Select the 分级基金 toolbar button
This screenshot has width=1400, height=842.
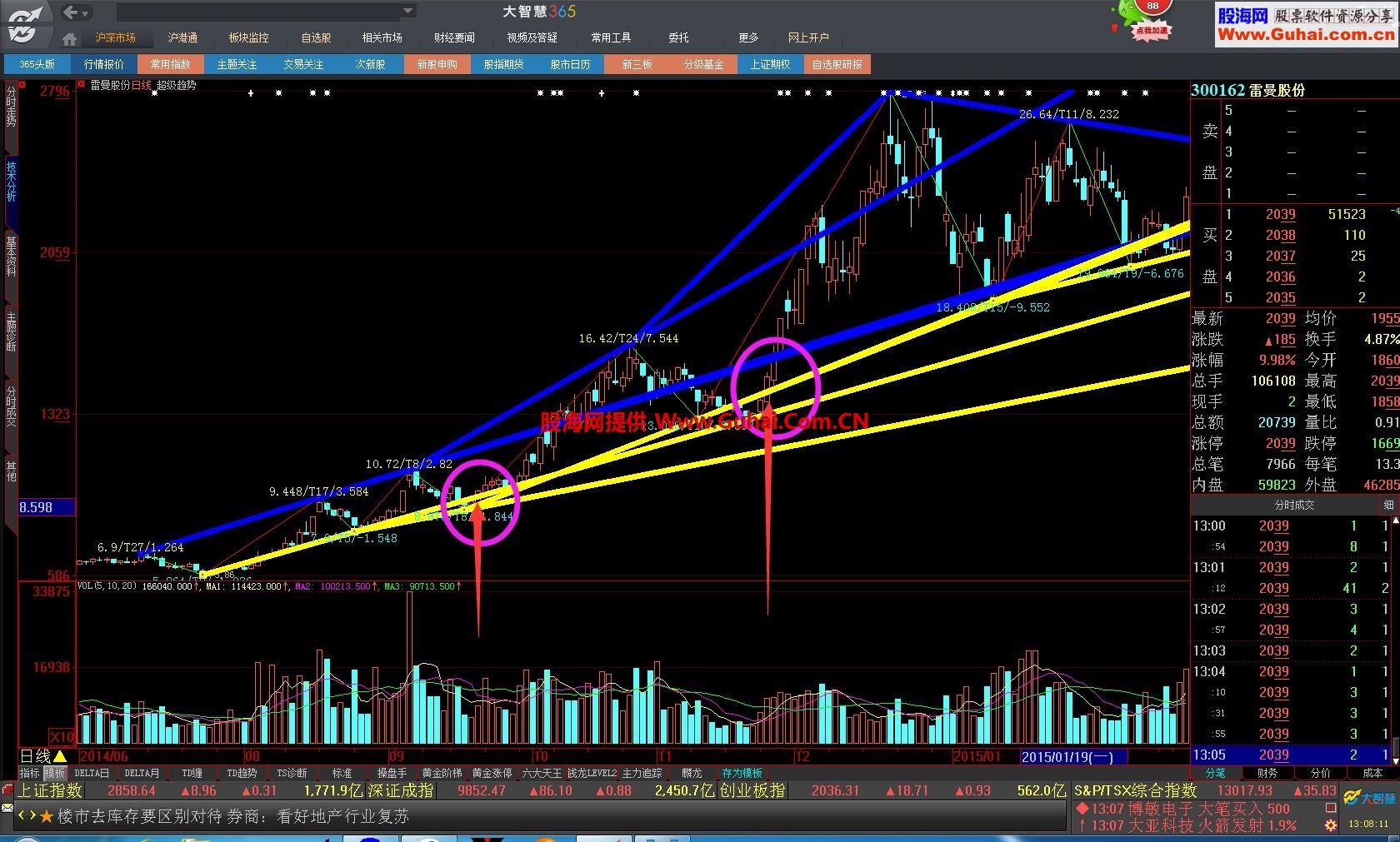coord(704,64)
